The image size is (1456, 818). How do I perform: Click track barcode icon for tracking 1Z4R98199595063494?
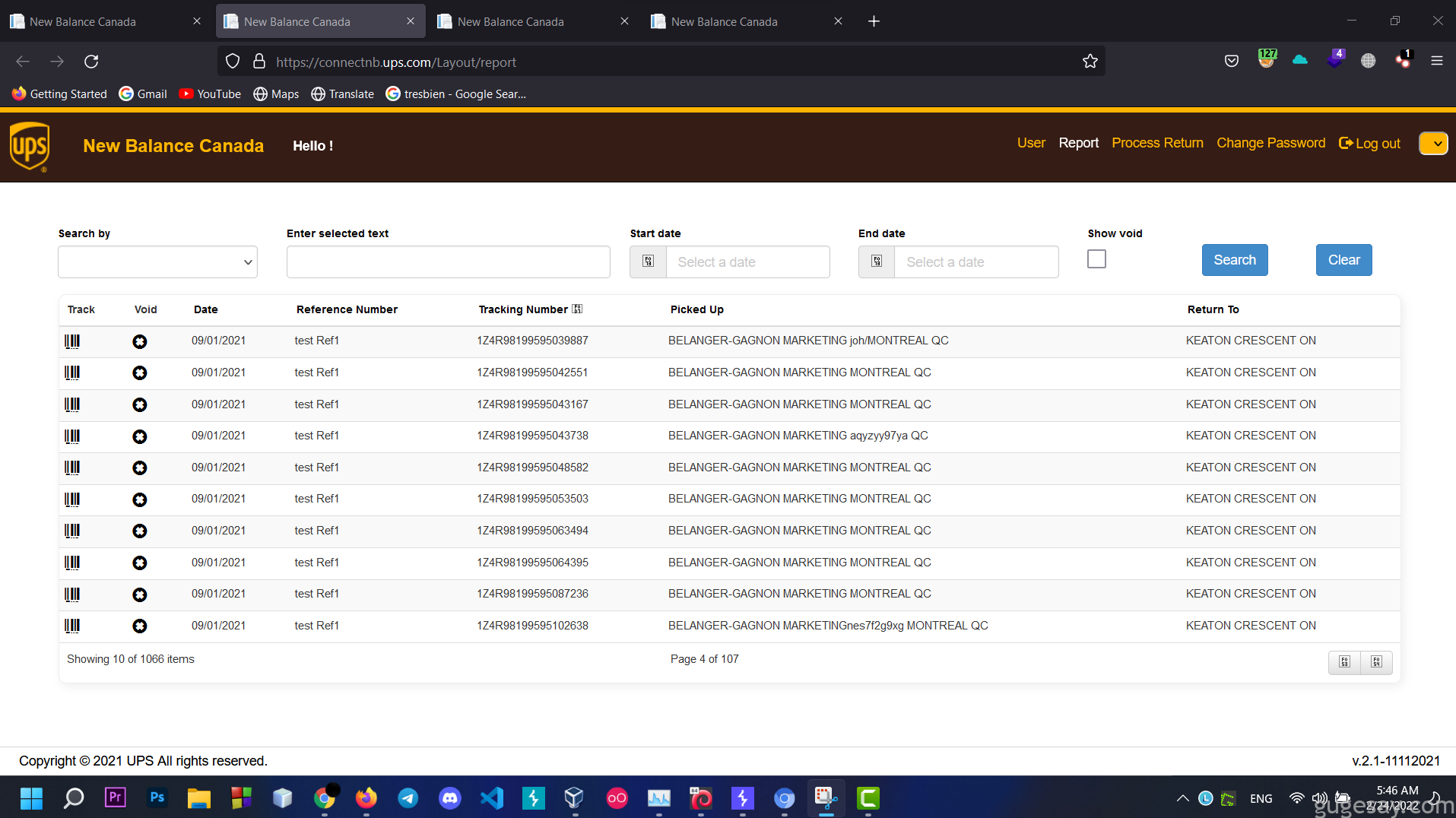pyautogui.click(x=72, y=531)
